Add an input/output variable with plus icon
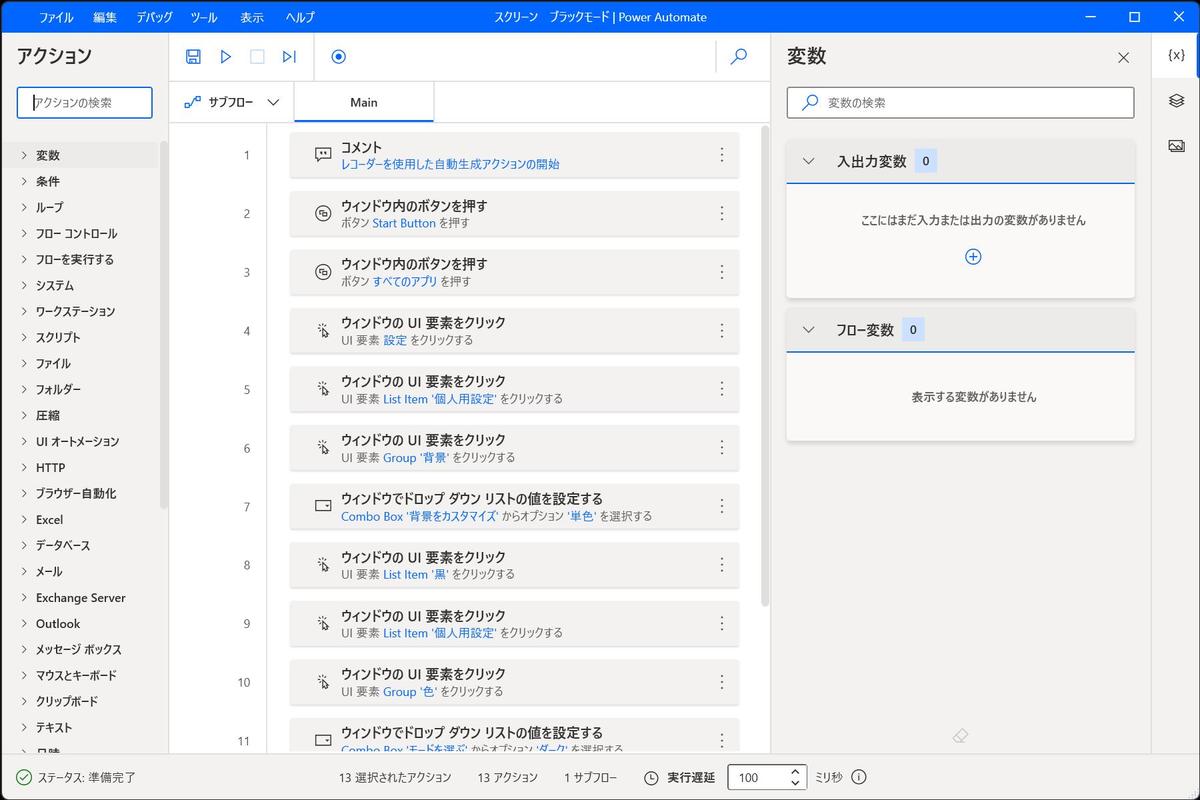This screenshot has height=800, width=1200. (x=973, y=257)
